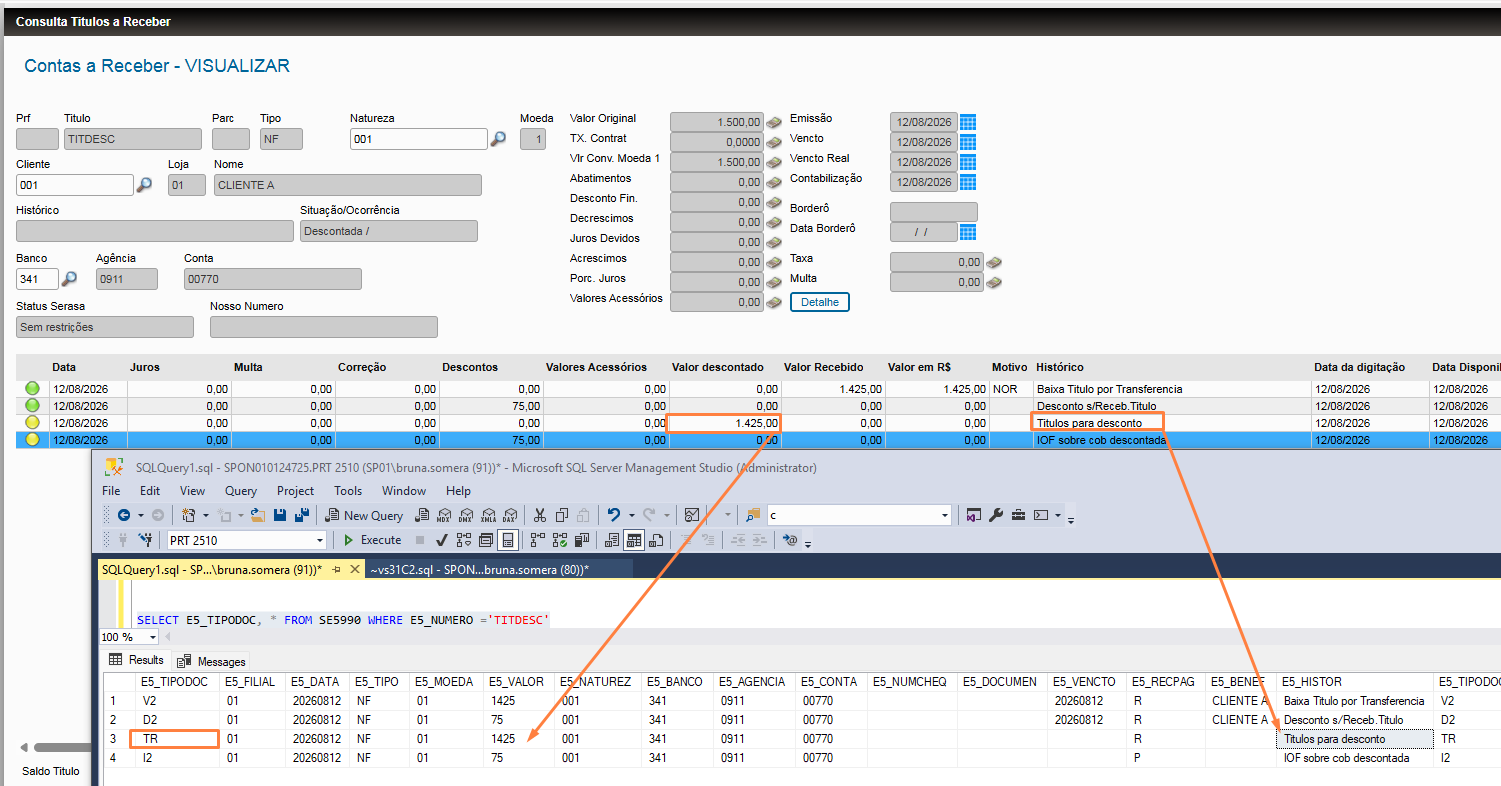Open the Banco lookup magnifier
The image size is (1501, 786).
coord(70,279)
